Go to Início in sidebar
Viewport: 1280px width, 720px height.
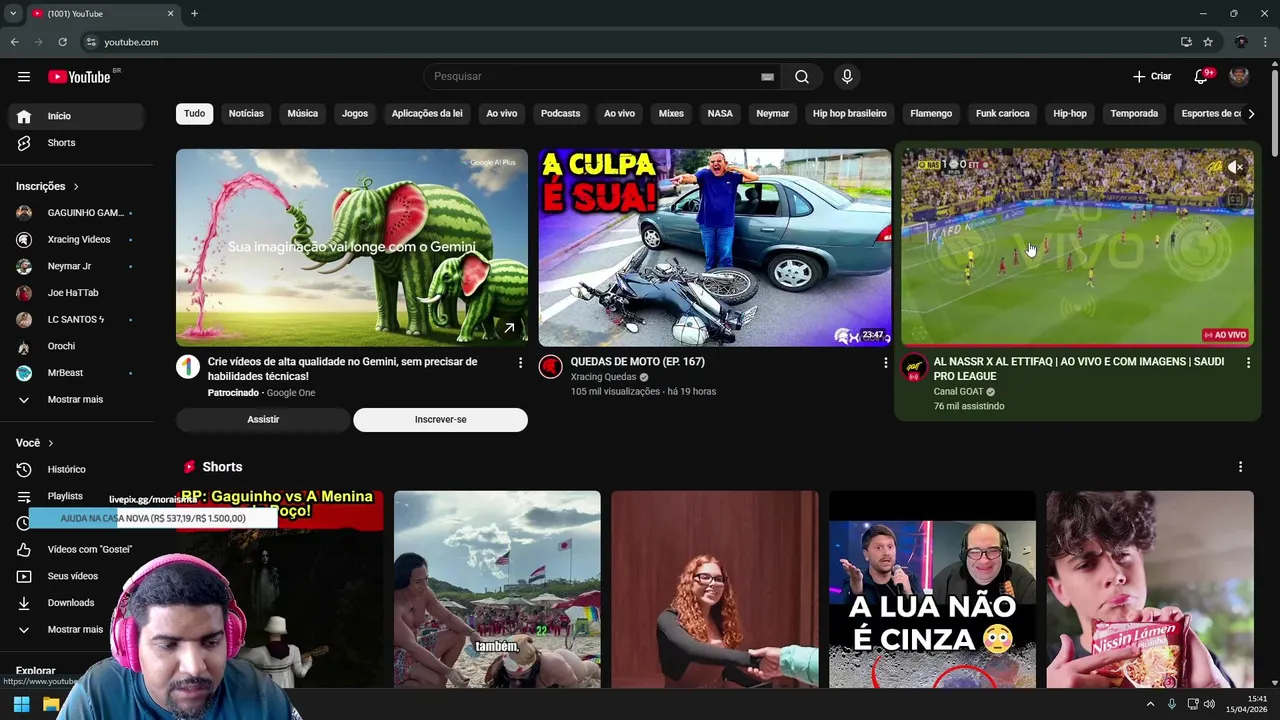tap(76, 116)
